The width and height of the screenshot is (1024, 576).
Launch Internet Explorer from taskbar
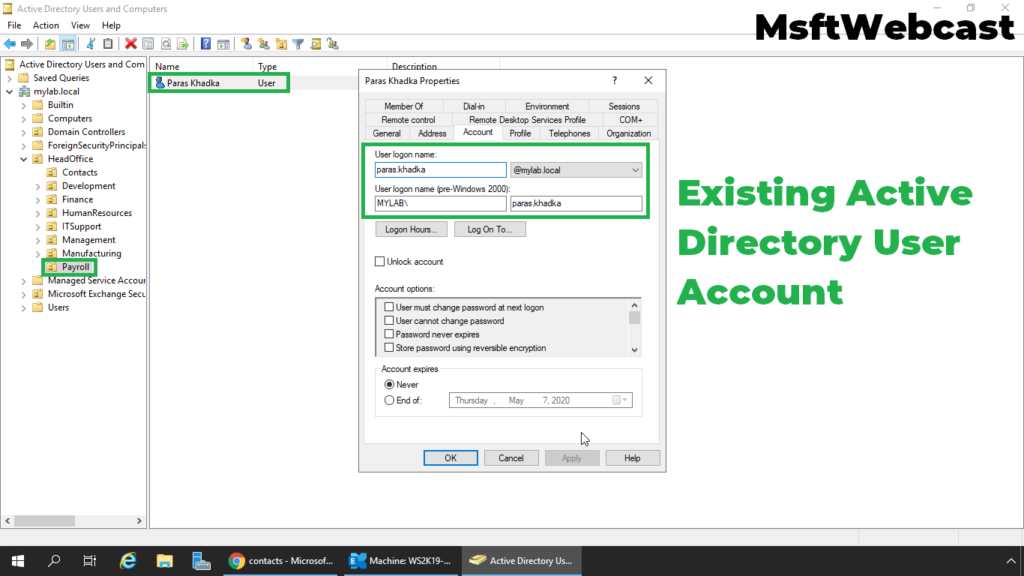[x=128, y=560]
